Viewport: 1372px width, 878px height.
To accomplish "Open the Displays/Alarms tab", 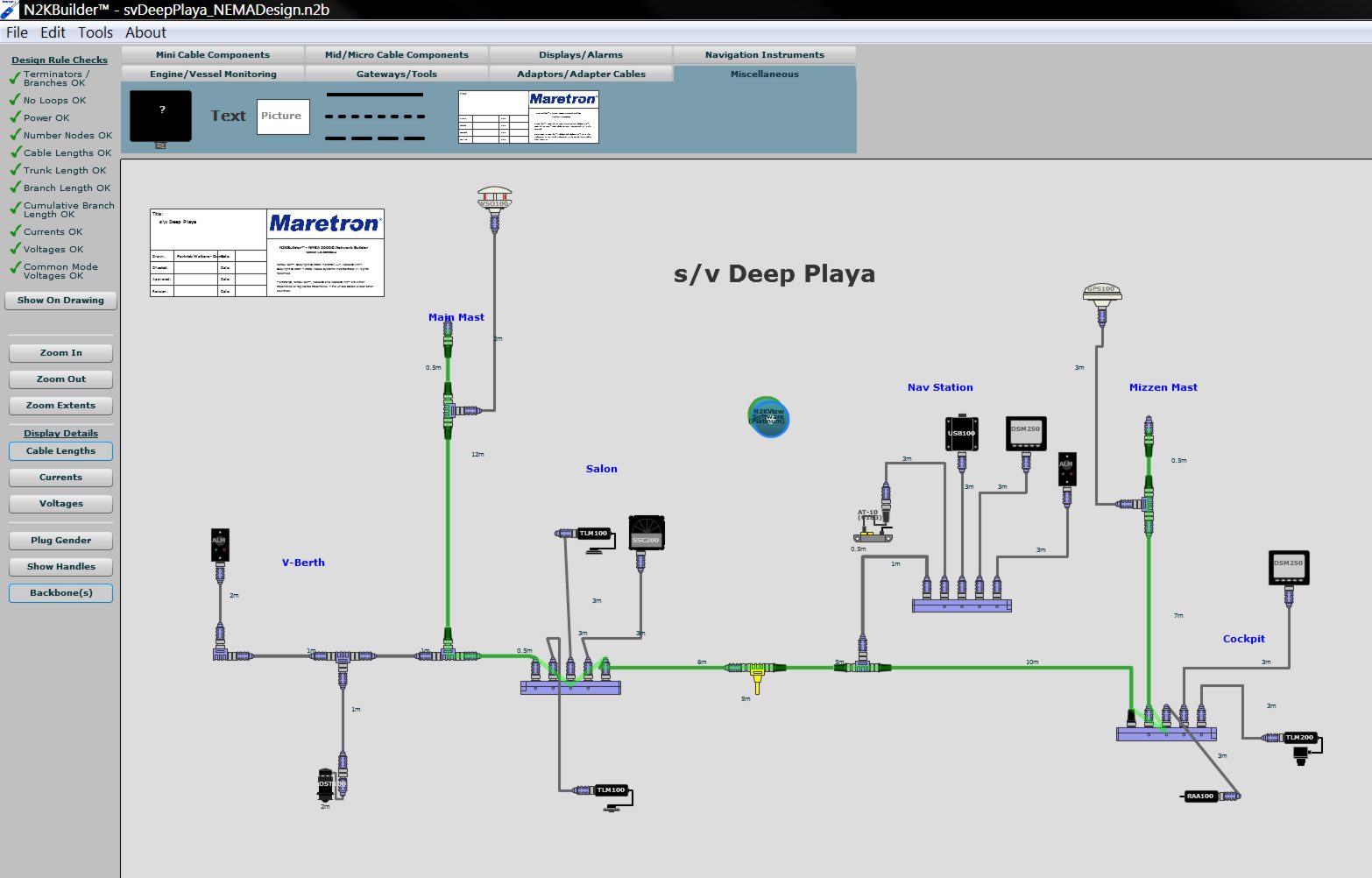I will (x=581, y=54).
